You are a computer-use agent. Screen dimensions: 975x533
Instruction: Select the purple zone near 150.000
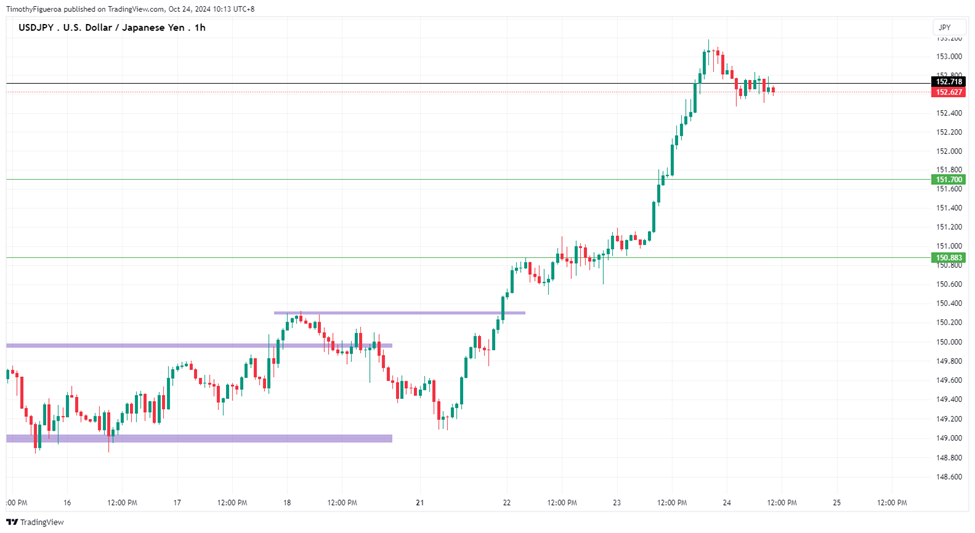[x=199, y=345]
